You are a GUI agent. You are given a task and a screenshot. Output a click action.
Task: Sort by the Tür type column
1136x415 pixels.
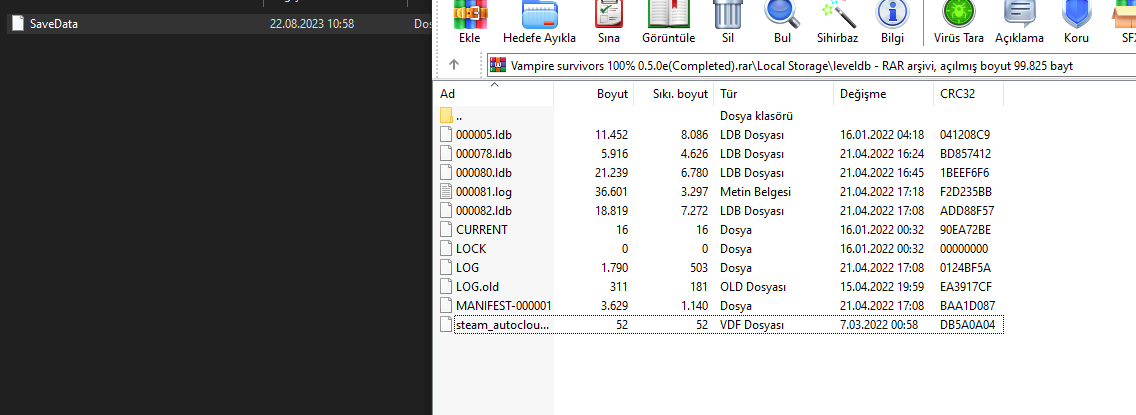click(x=774, y=94)
